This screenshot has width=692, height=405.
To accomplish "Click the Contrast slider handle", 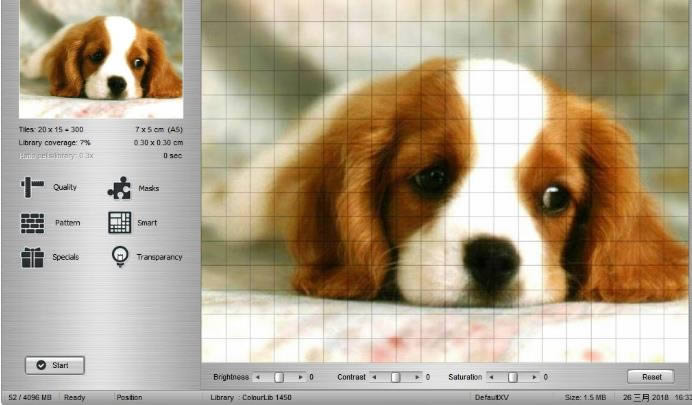I will [396, 377].
